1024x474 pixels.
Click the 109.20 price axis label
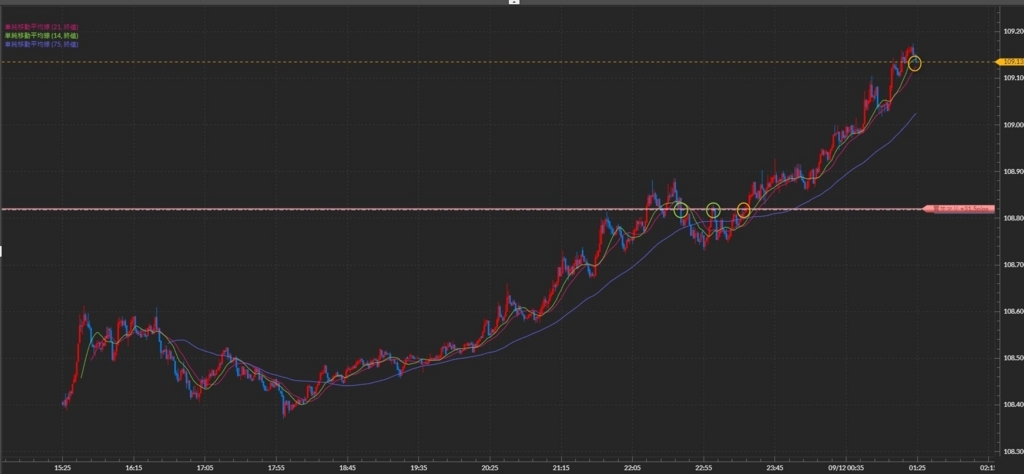coord(1013,31)
